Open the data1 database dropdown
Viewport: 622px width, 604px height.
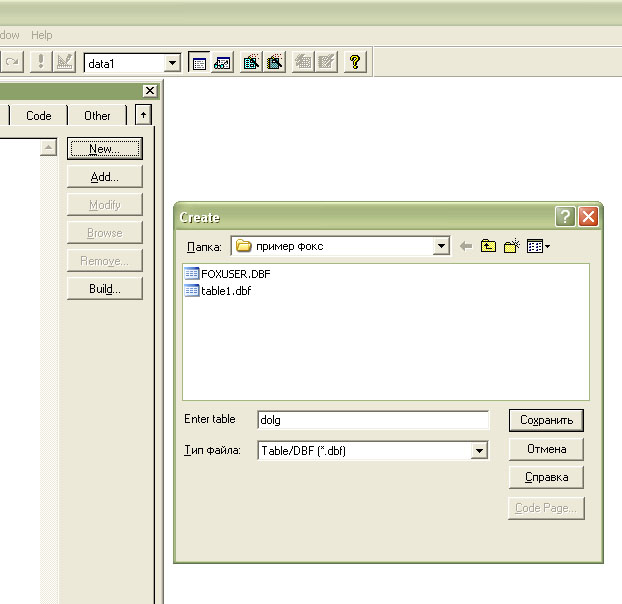172,63
